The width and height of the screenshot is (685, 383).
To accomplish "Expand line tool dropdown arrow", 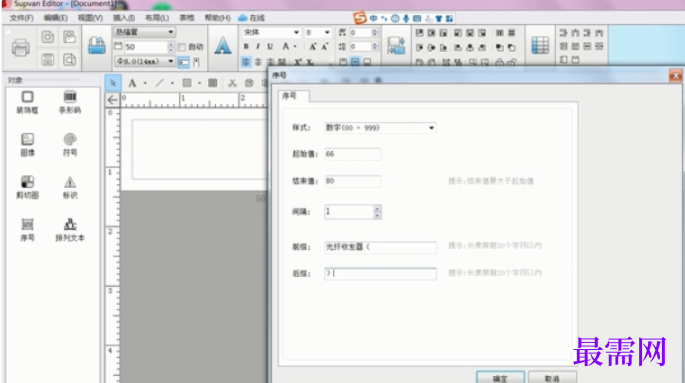I will (172, 83).
